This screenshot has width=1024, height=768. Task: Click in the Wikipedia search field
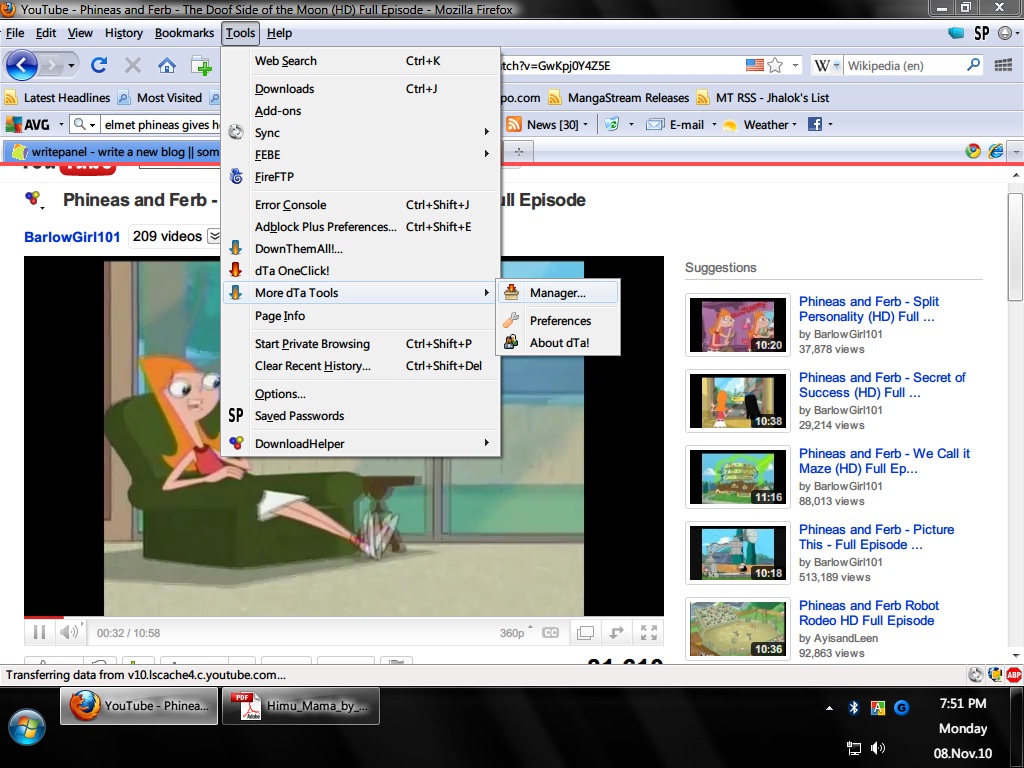(904, 65)
